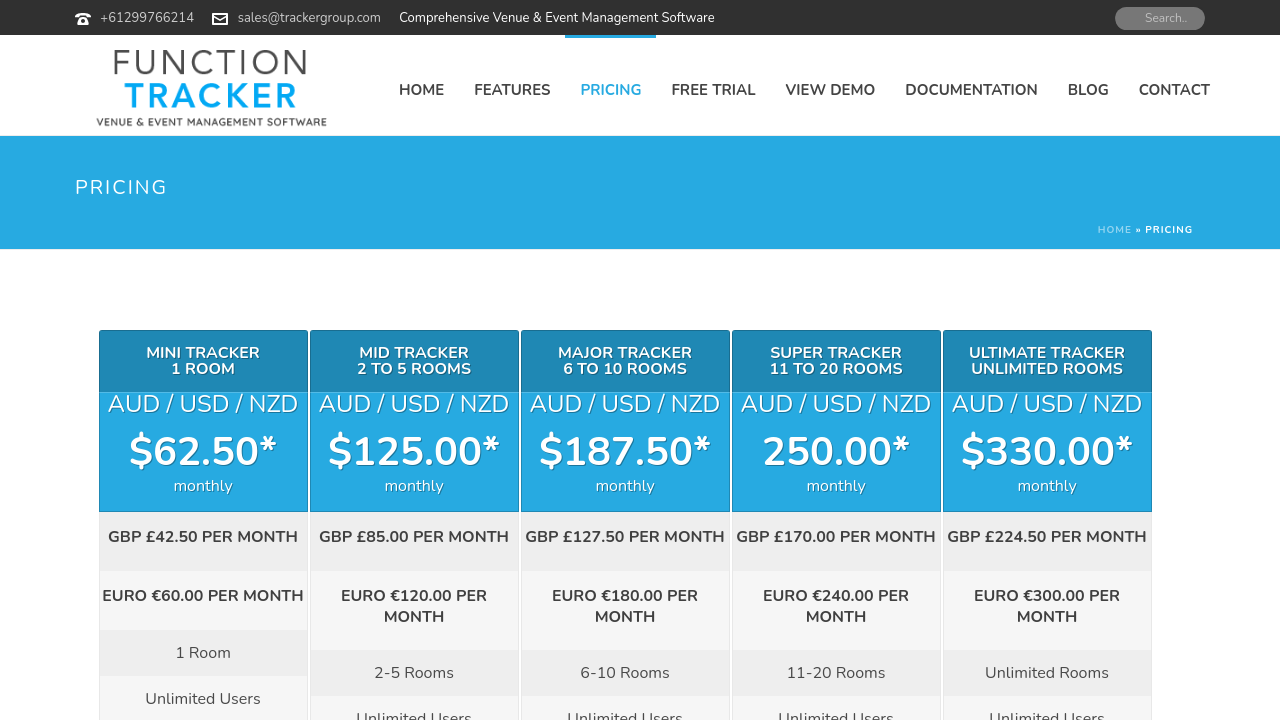
Task: Click the Comprehensive Venue & Event Management tagline
Action: [557, 18]
